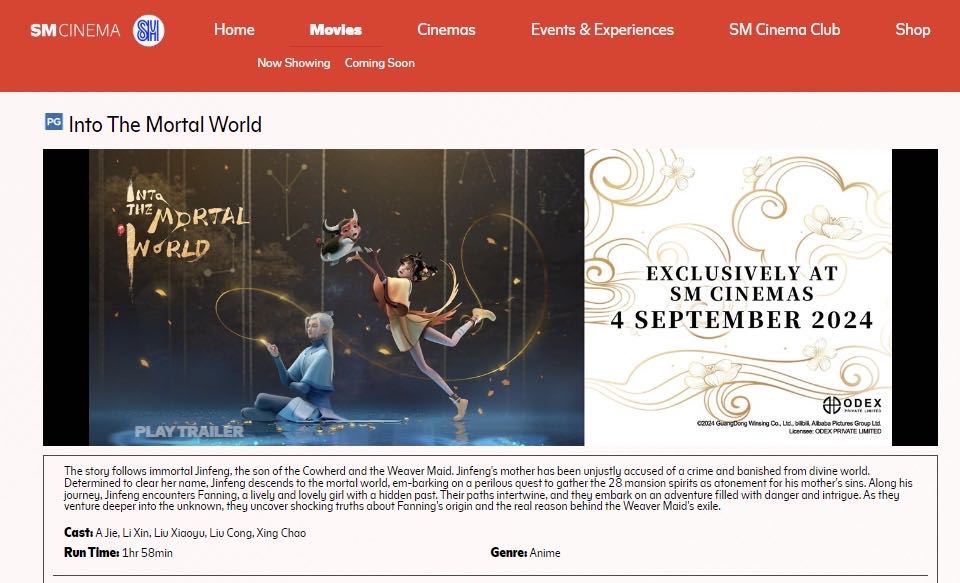Click the SM Cinema logo text
This screenshot has width=960, height=583.
tap(75, 30)
